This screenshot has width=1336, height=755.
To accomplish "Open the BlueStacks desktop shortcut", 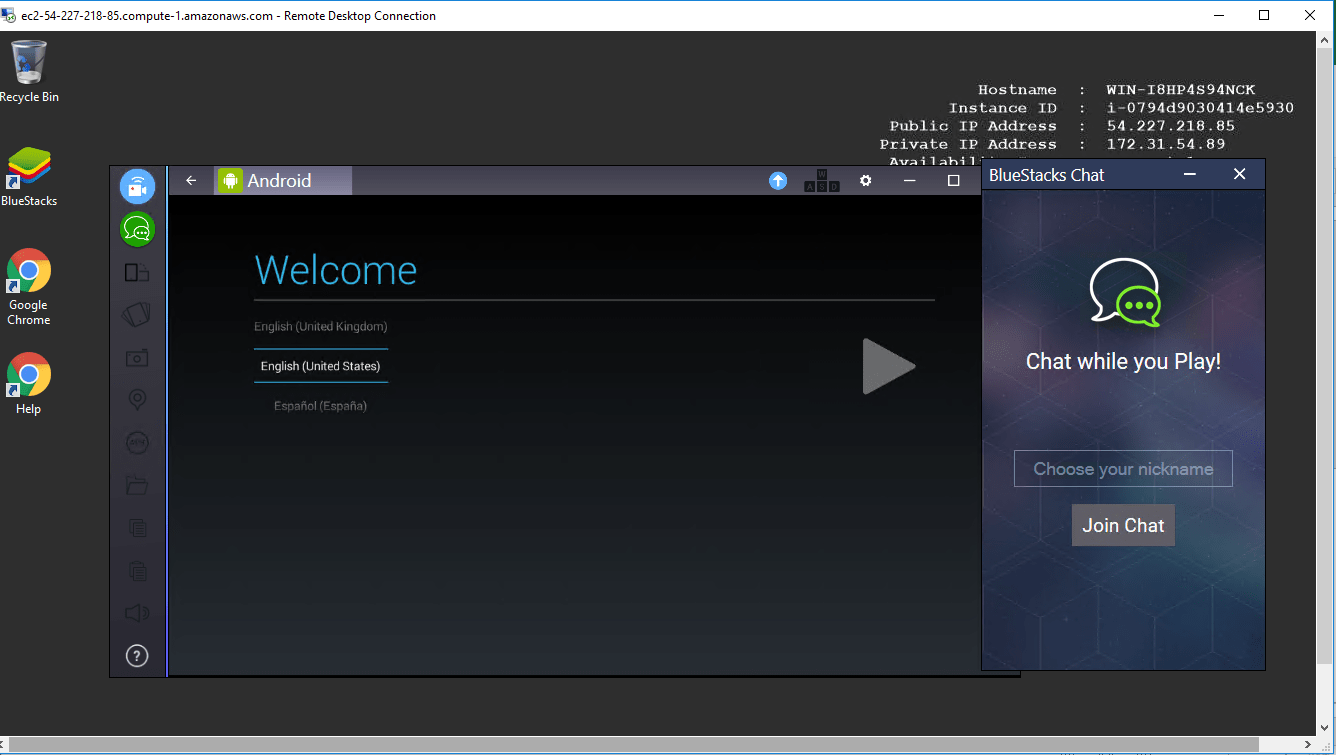I will point(29,177).
